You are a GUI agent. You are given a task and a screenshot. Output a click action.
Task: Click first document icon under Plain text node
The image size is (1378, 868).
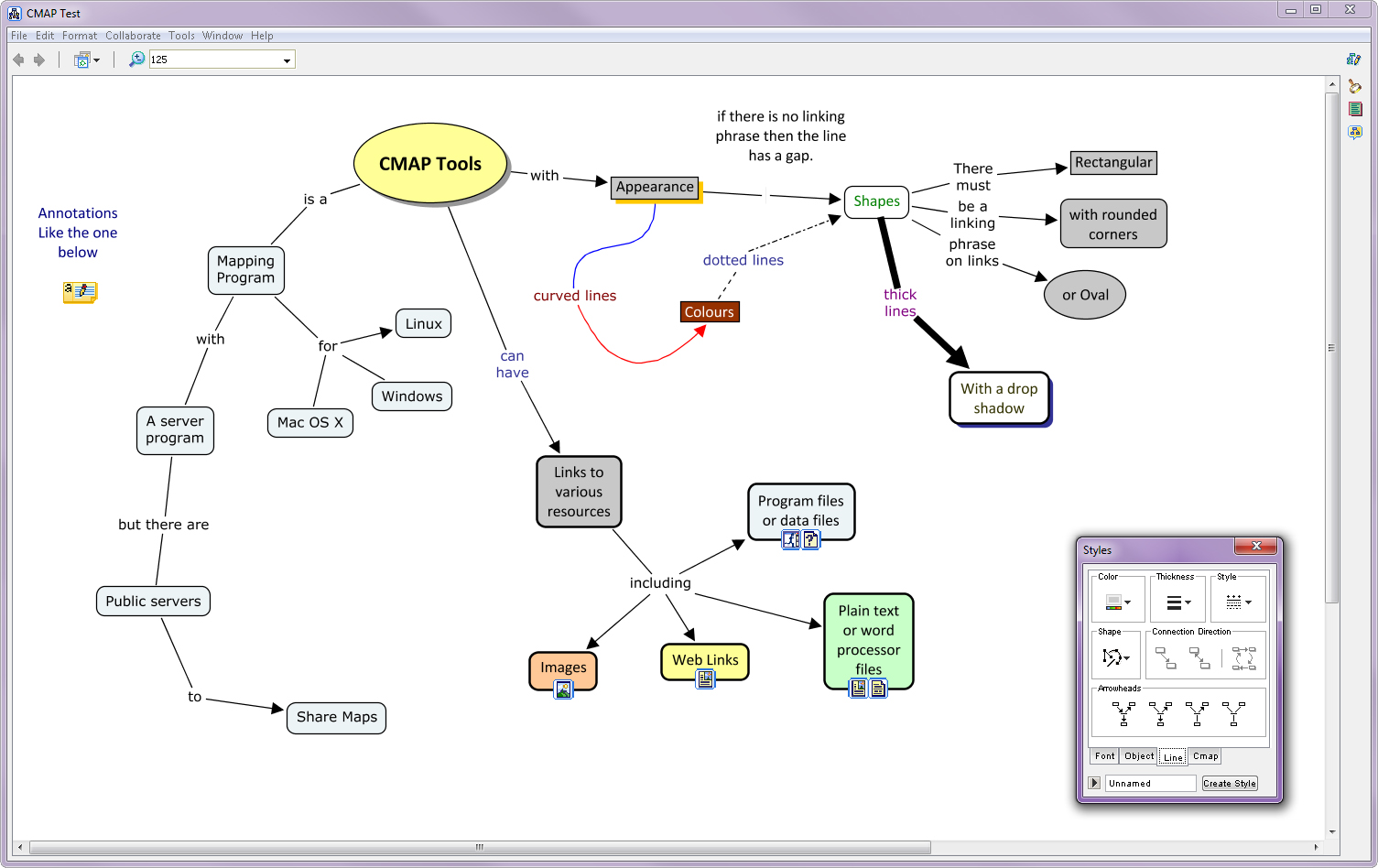point(858,688)
